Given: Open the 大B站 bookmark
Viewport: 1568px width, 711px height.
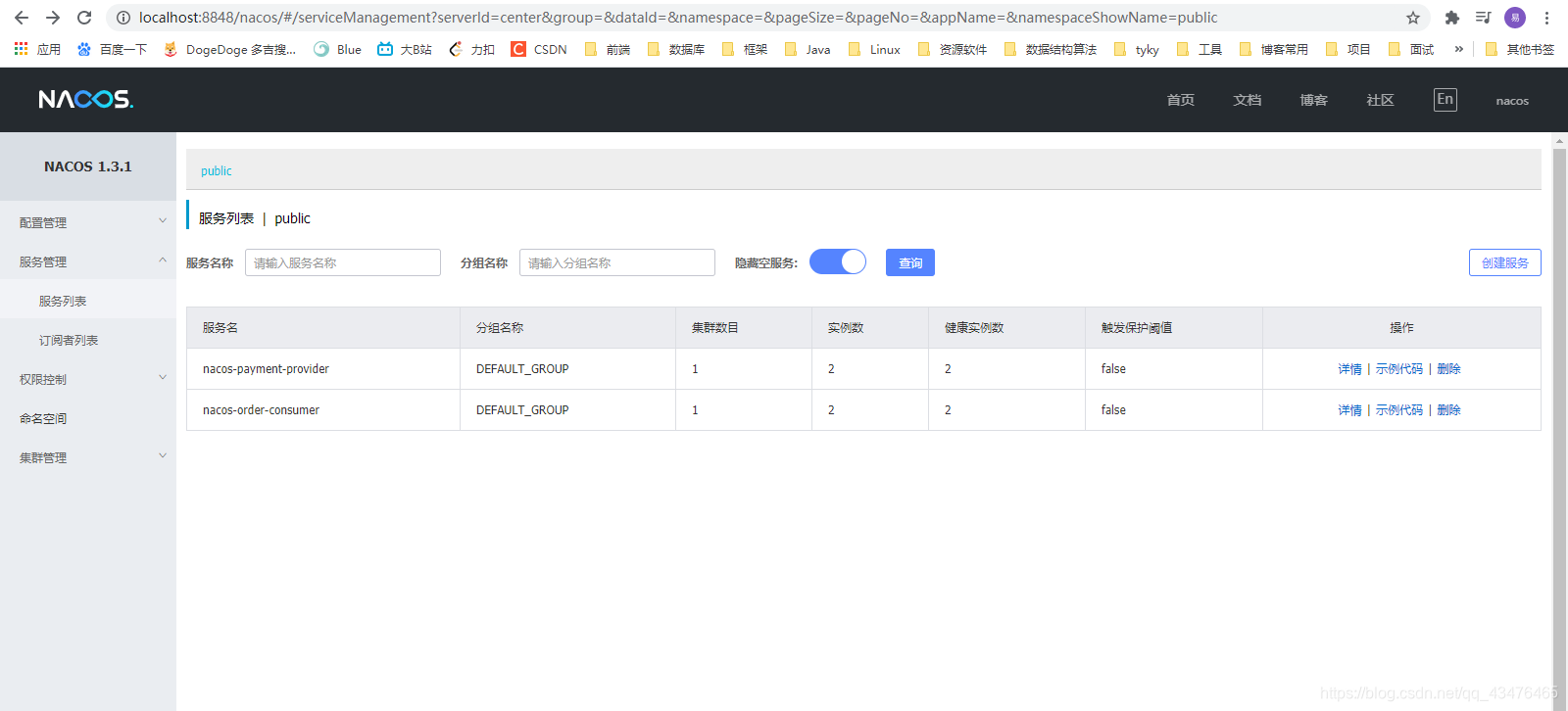Looking at the screenshot, I should pyautogui.click(x=405, y=49).
